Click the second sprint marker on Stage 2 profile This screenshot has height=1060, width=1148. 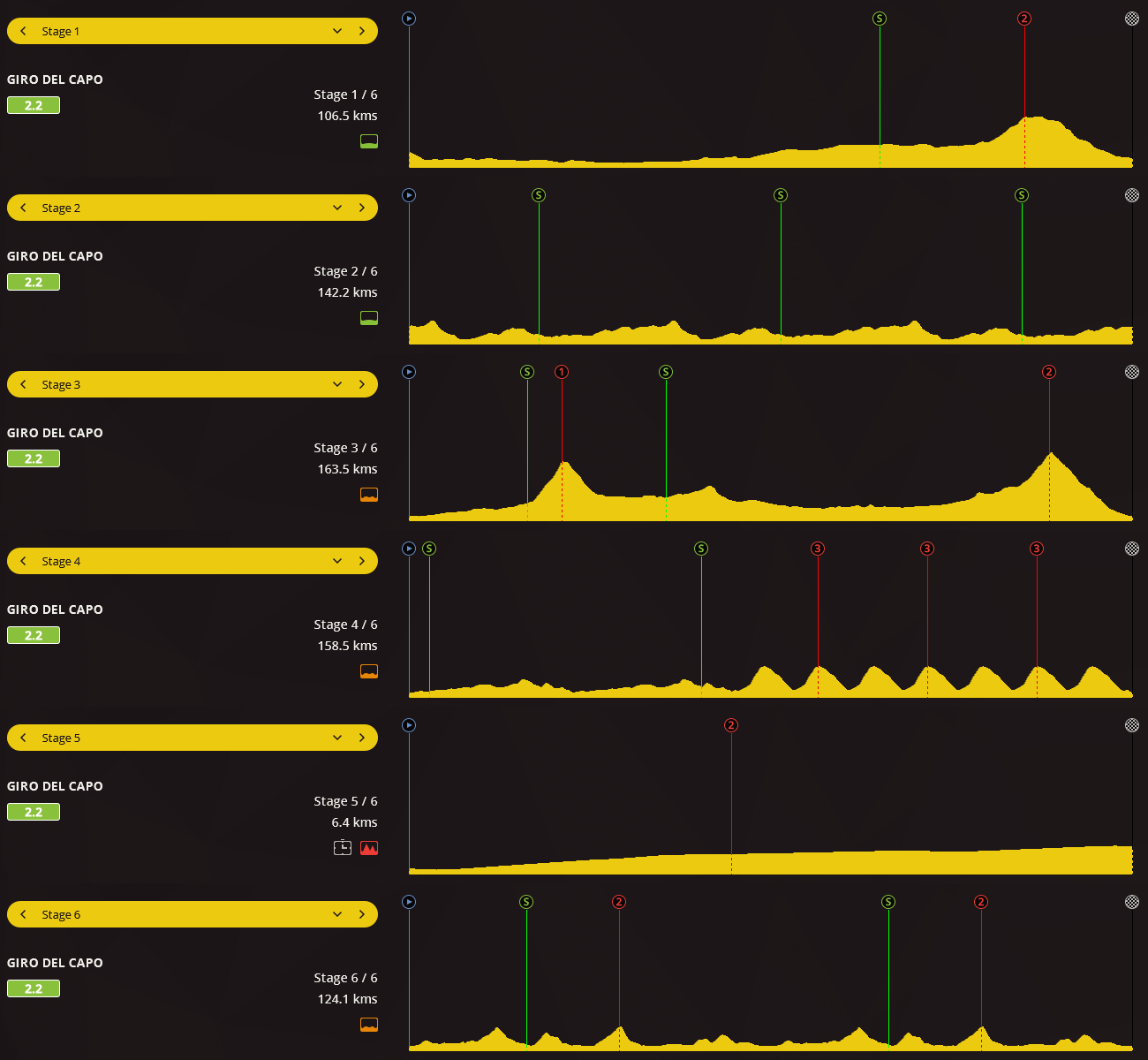[781, 195]
